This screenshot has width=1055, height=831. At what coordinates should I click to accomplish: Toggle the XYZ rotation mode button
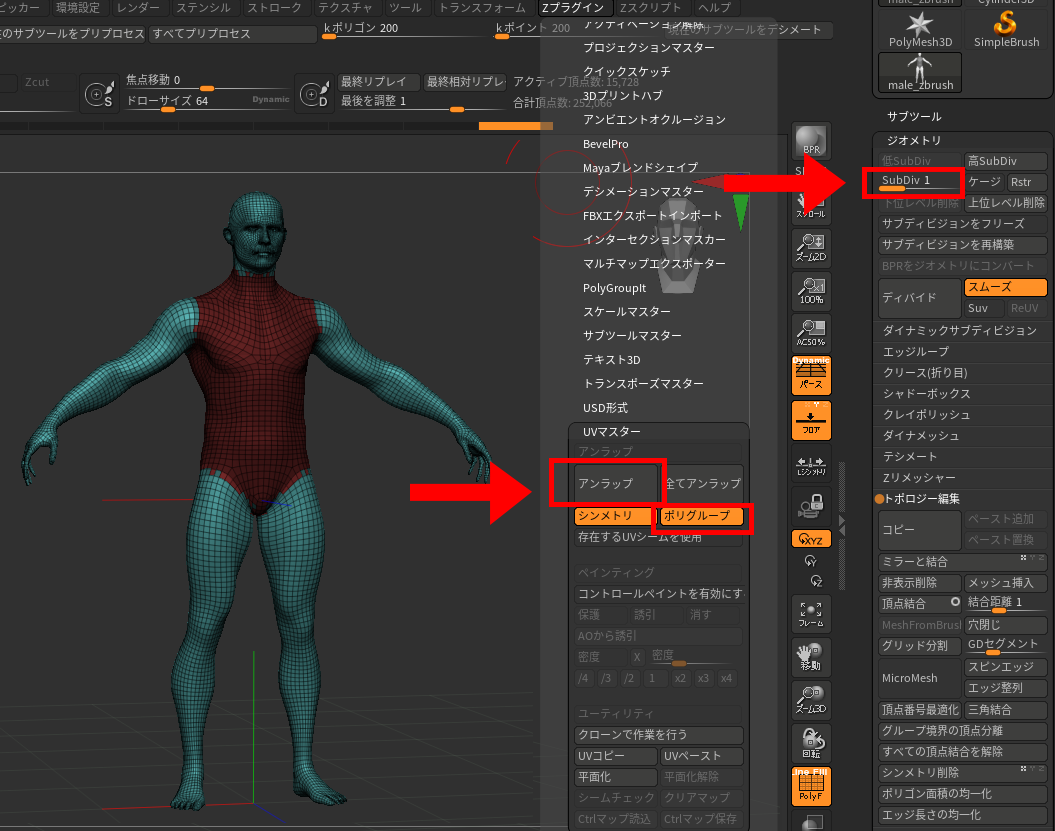click(811, 539)
